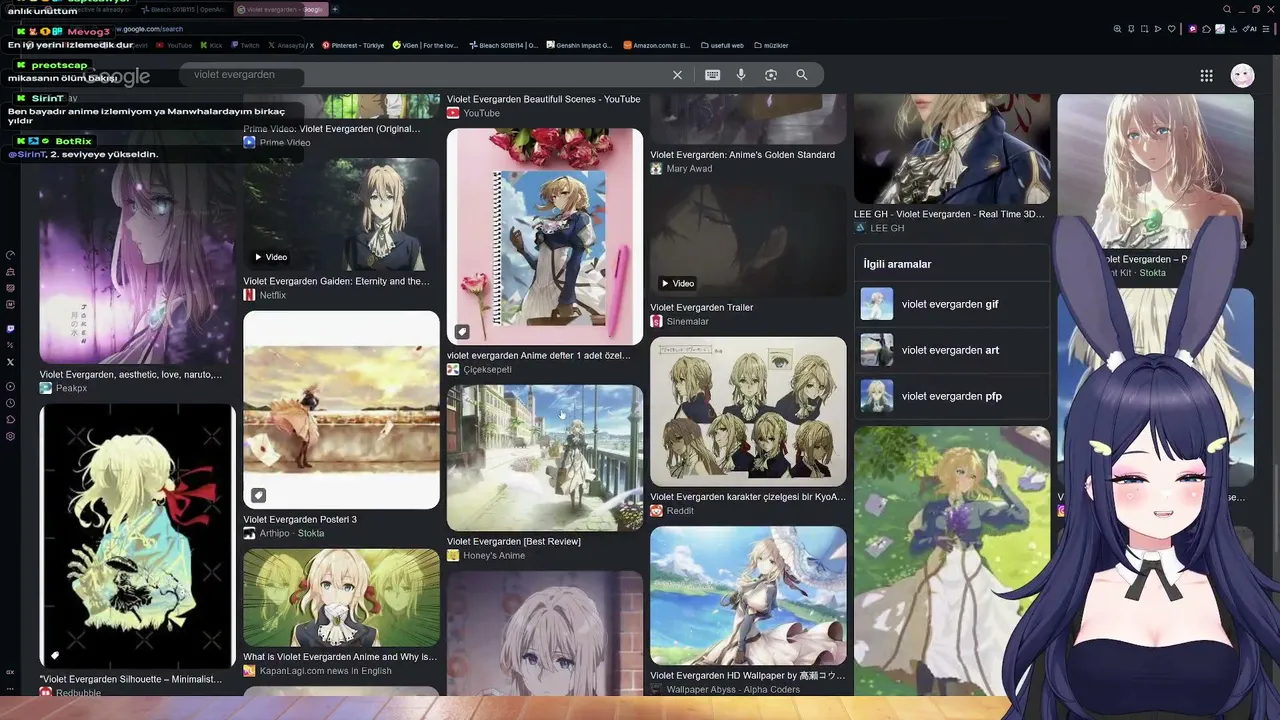Open the KapanLagi.com news image result
Screen dimensions: 1280x720
pos(341,598)
